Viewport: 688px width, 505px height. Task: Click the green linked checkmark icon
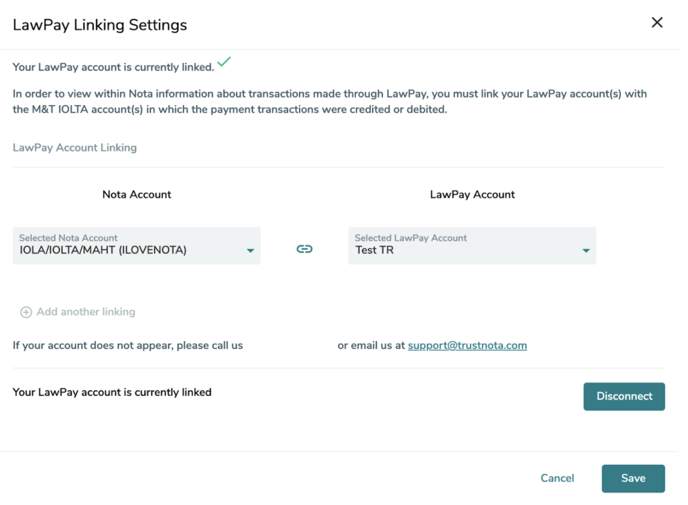224,62
